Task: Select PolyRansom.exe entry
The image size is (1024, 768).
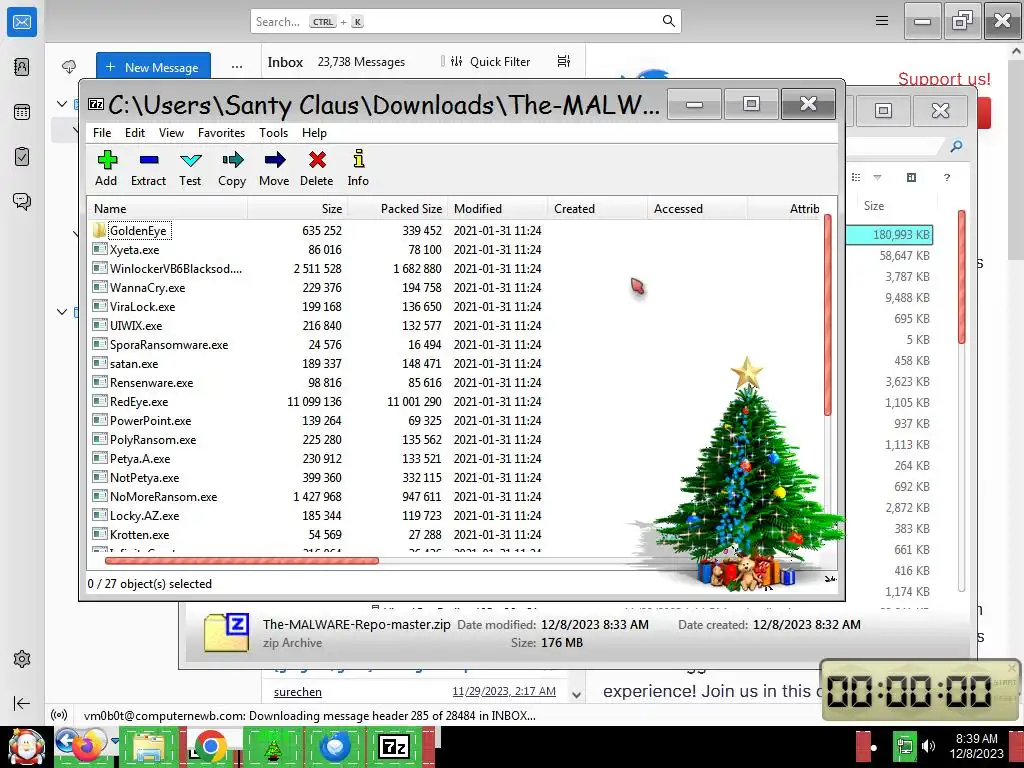Action: tap(153, 439)
